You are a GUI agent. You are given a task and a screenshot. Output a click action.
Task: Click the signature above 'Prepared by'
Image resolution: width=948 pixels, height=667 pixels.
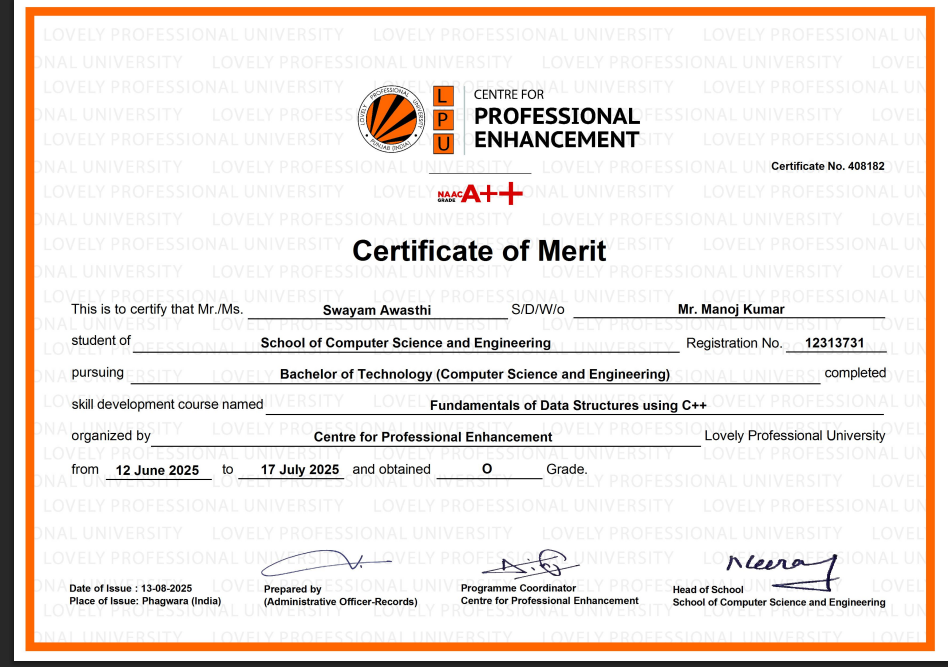point(325,562)
